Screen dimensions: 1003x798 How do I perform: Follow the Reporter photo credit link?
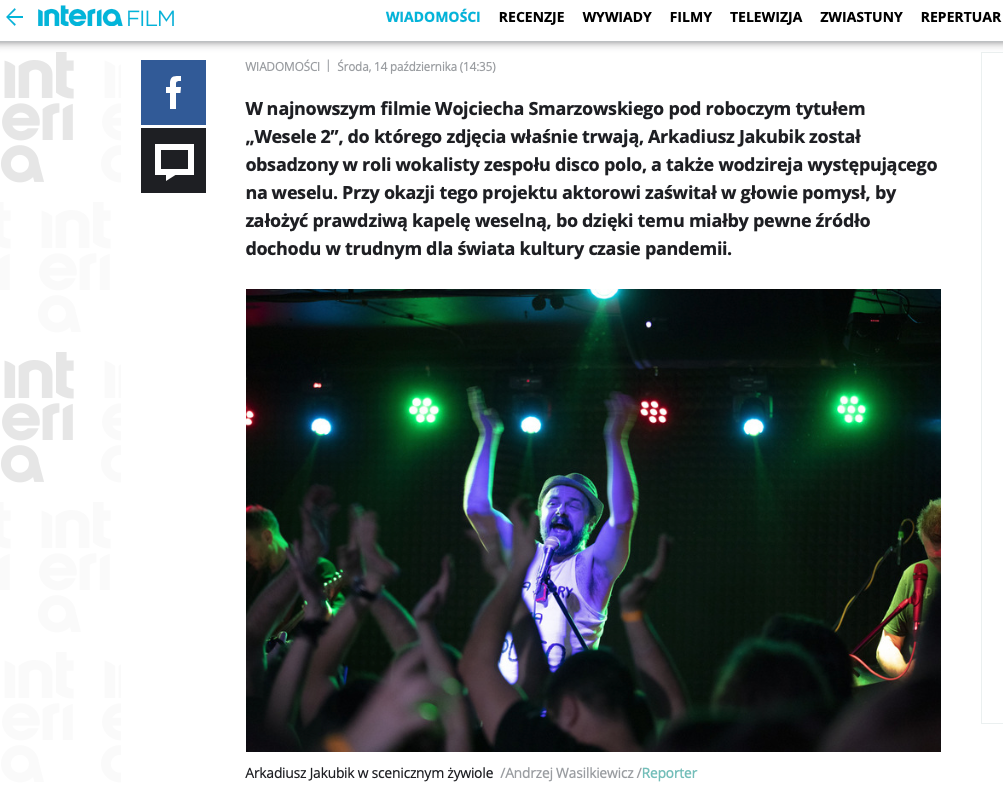click(669, 773)
